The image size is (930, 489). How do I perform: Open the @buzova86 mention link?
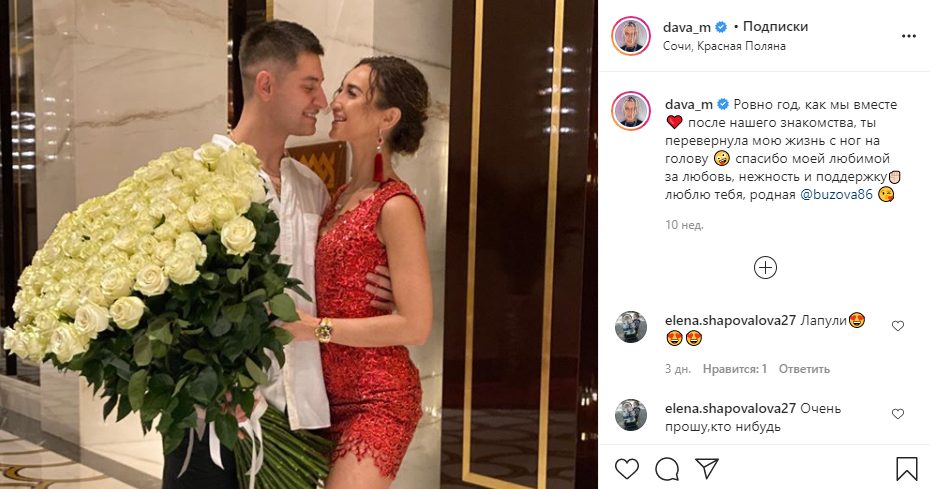point(836,195)
